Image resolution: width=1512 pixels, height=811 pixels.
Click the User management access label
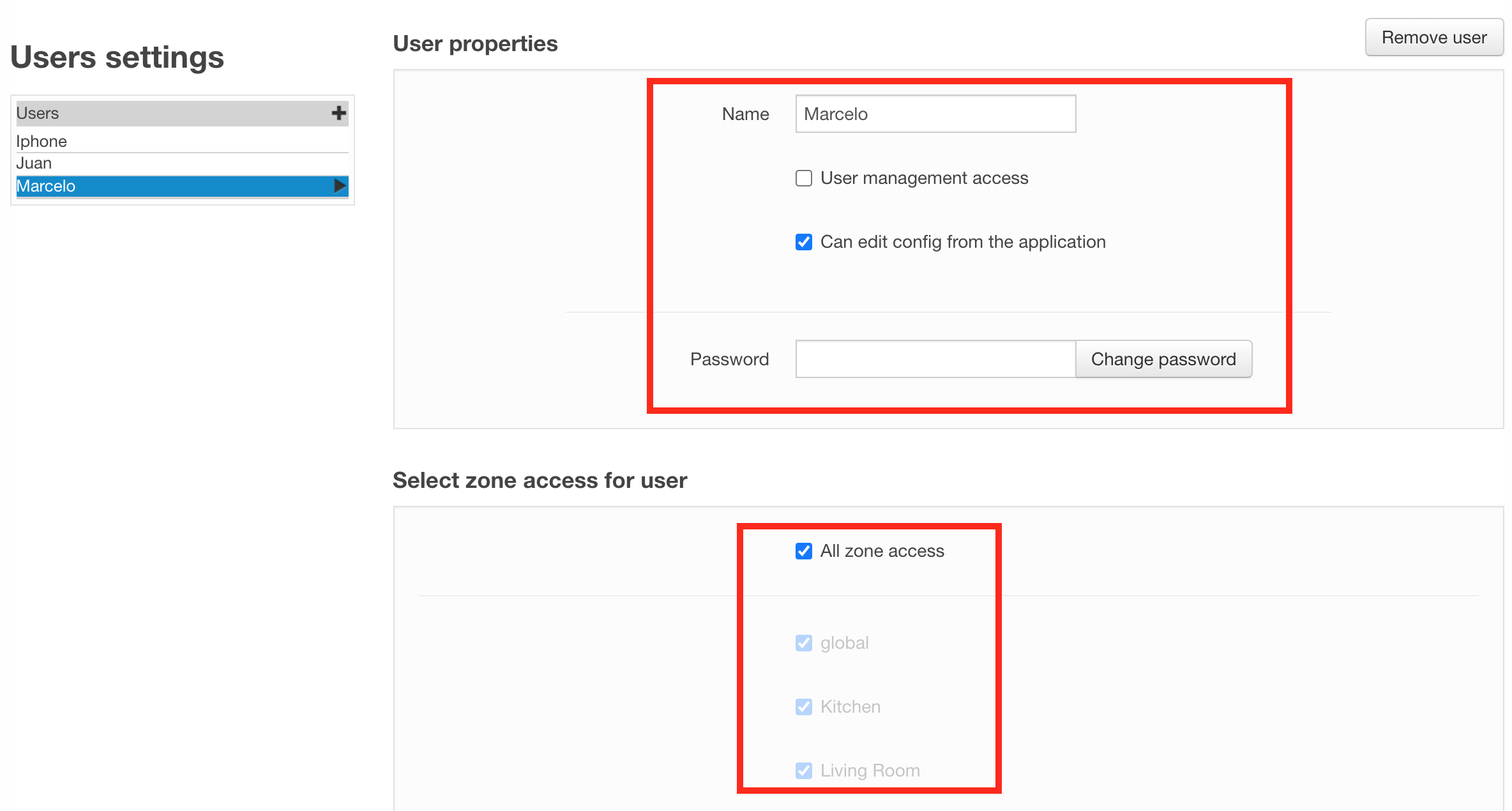tap(924, 178)
